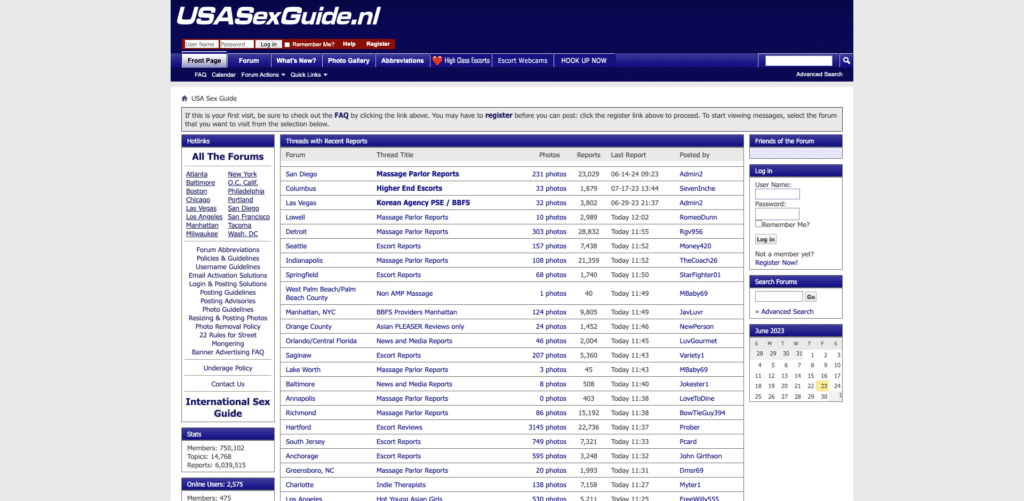Open the Wash. DC forum hotlink

[x=243, y=234]
